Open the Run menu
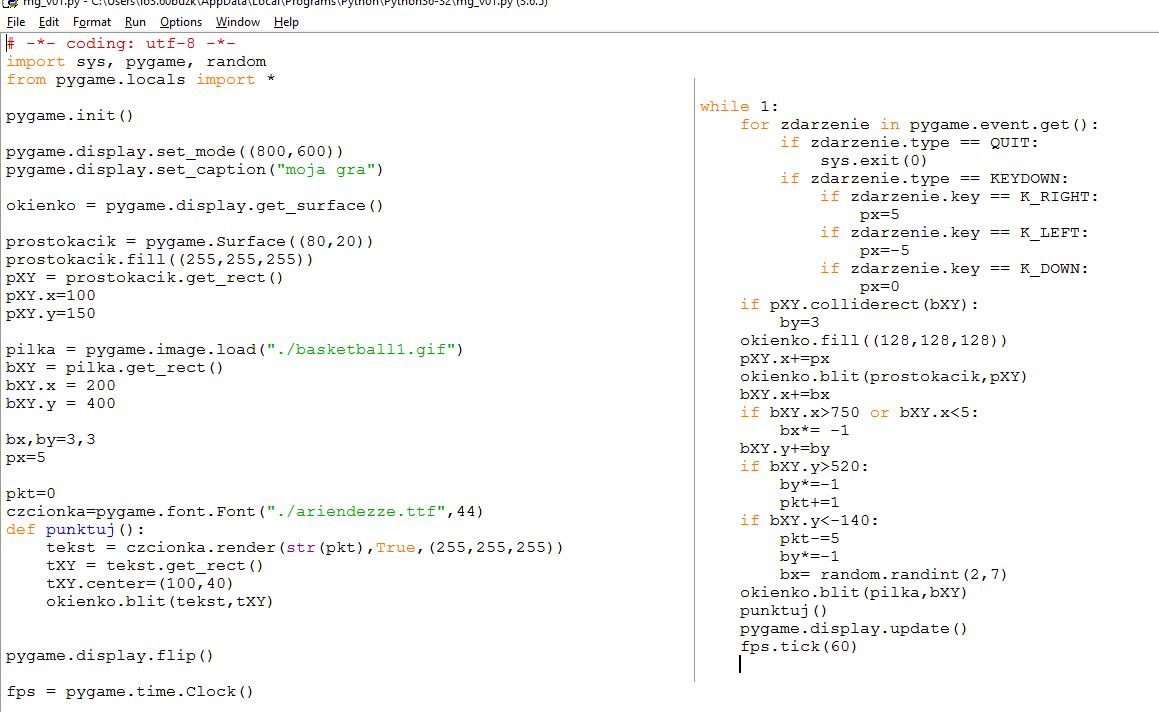 [x=135, y=22]
